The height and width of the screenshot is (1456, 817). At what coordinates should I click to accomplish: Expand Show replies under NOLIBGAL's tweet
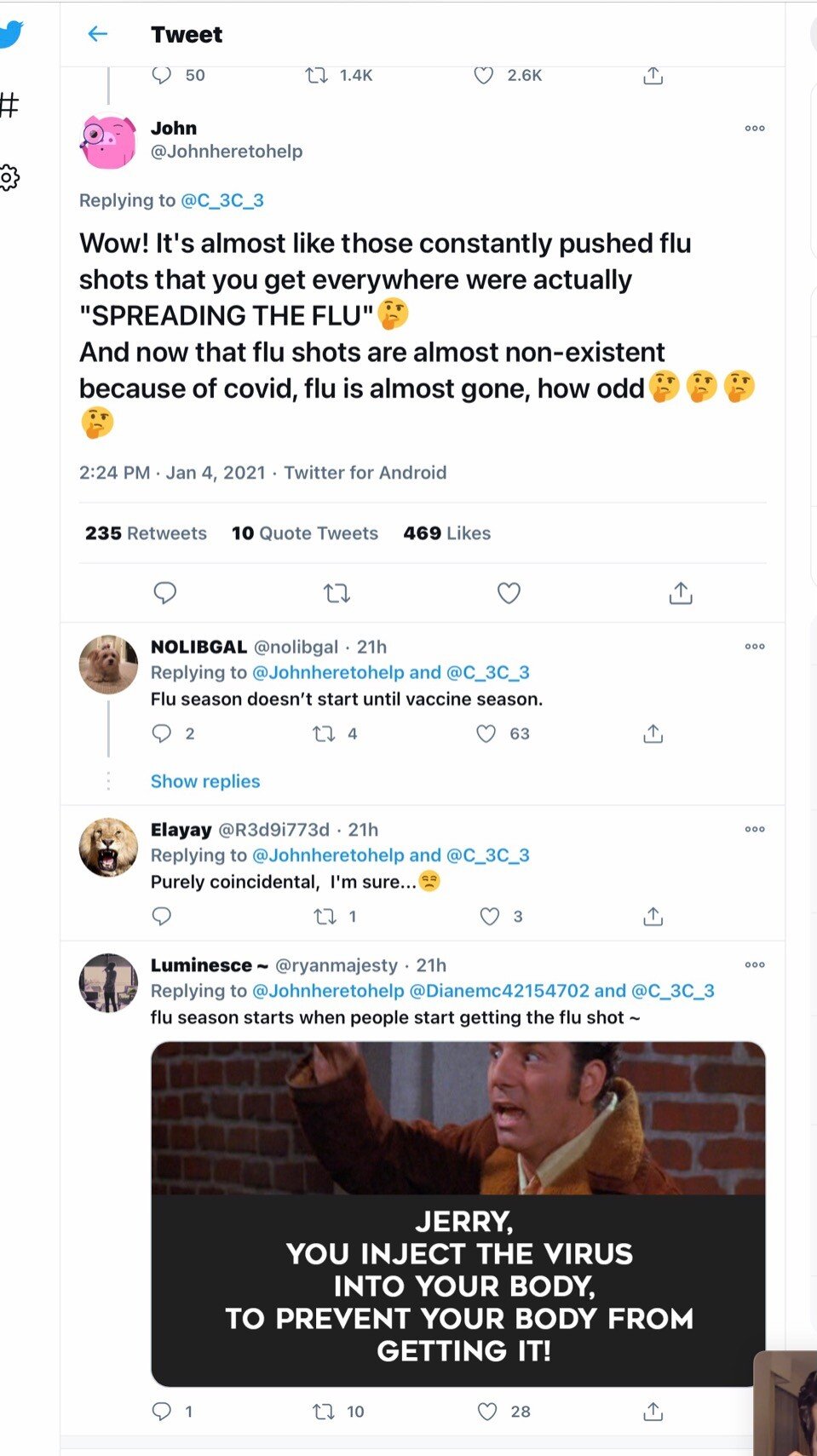point(205,781)
